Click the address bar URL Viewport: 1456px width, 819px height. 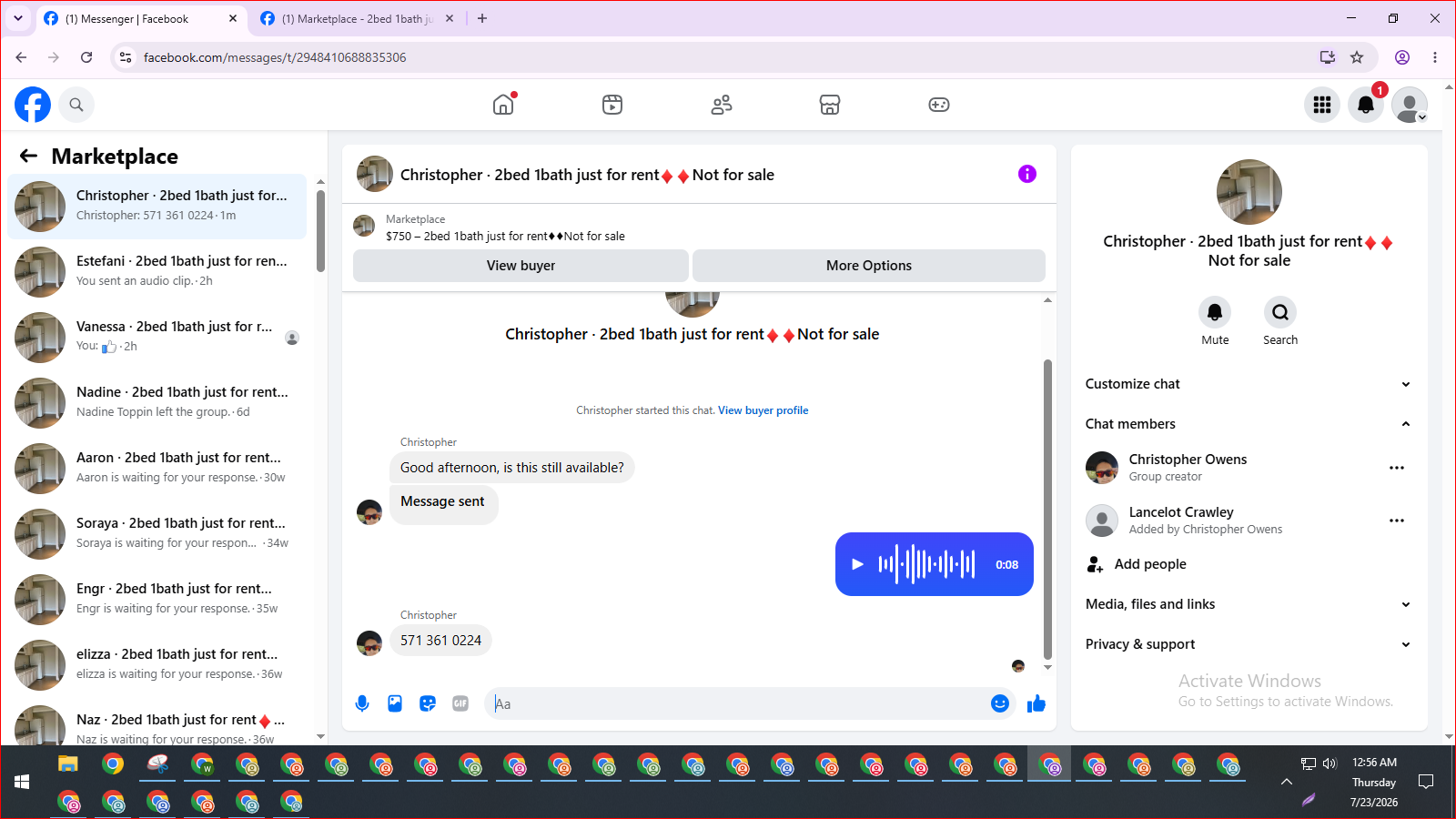pyautogui.click(x=275, y=57)
